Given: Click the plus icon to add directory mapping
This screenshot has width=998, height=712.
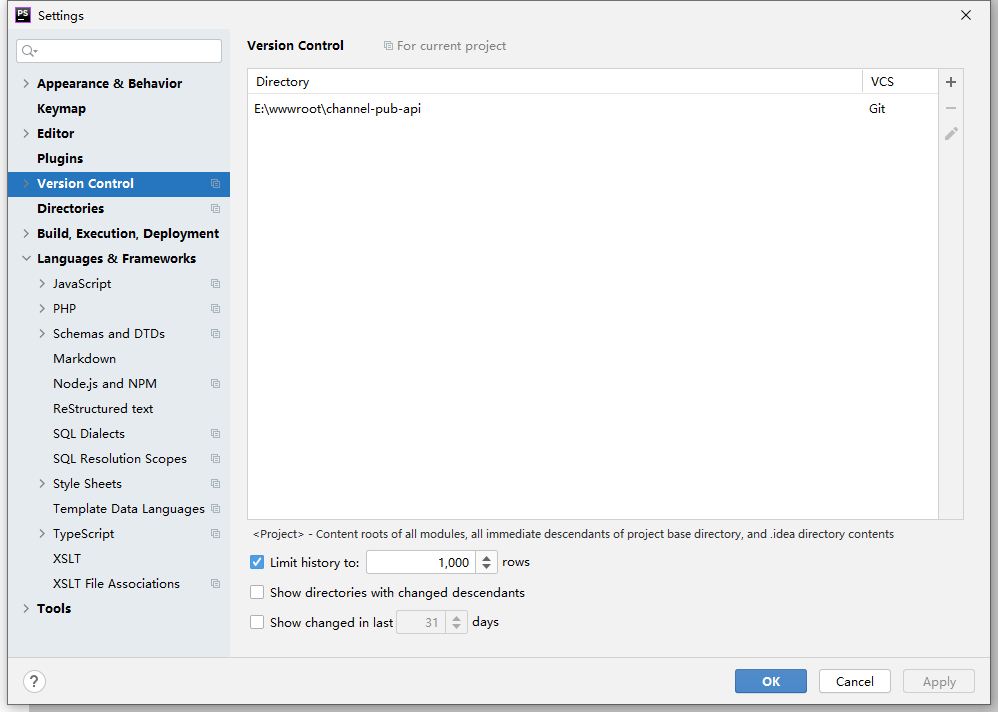Looking at the screenshot, I should tap(951, 82).
